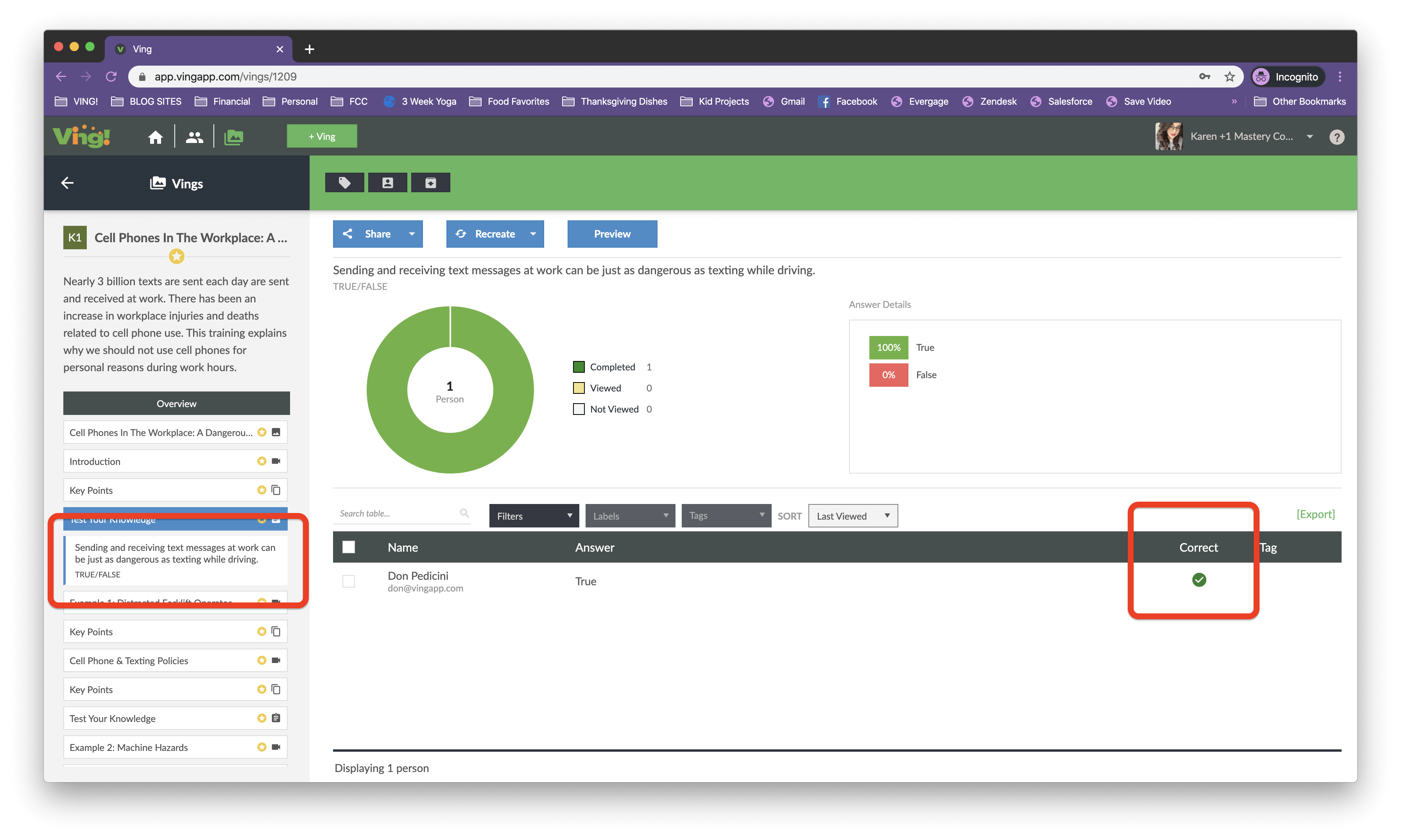This screenshot has height=840, width=1401.
Task: Click the video icon on Example 2: Machine Hazards
Action: 276,747
